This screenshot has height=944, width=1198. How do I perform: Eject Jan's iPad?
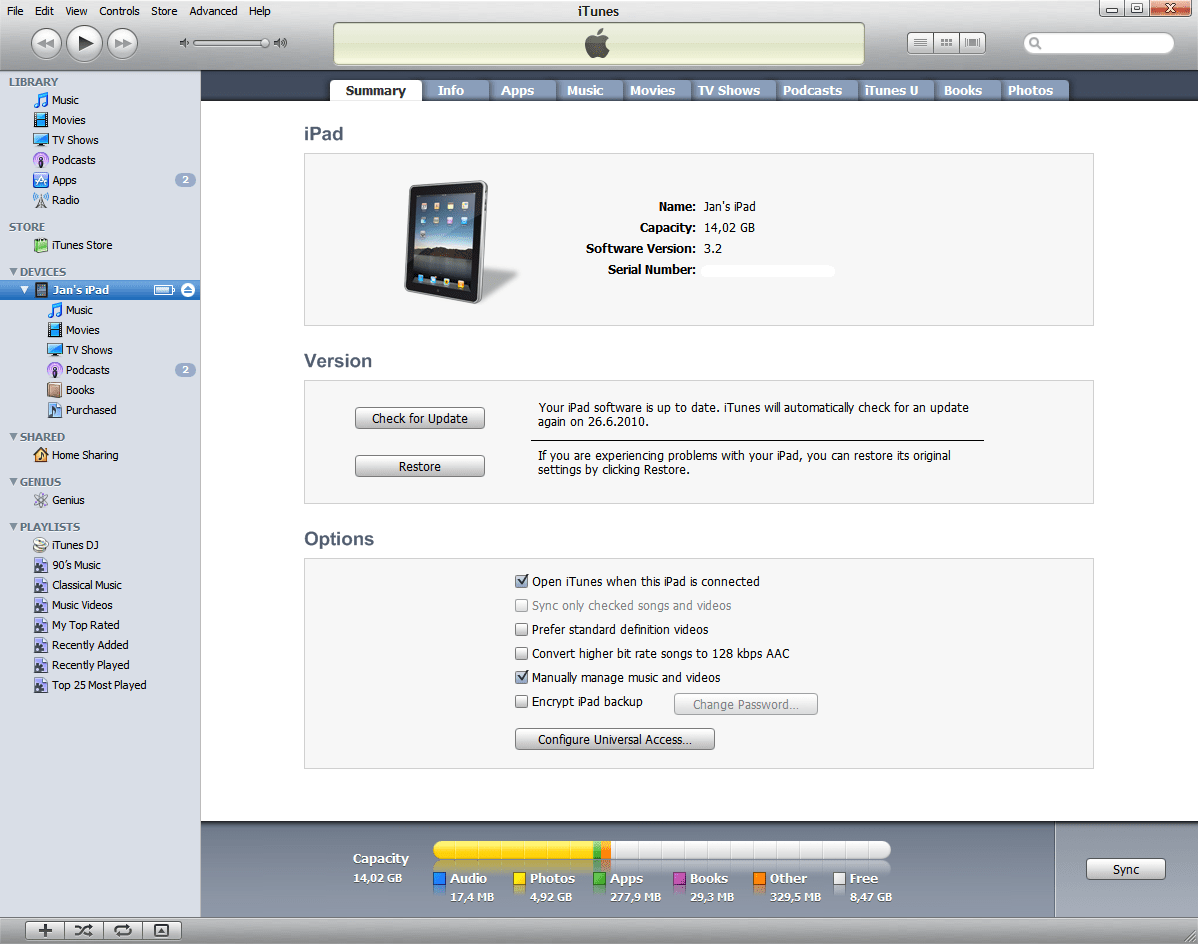(x=188, y=289)
